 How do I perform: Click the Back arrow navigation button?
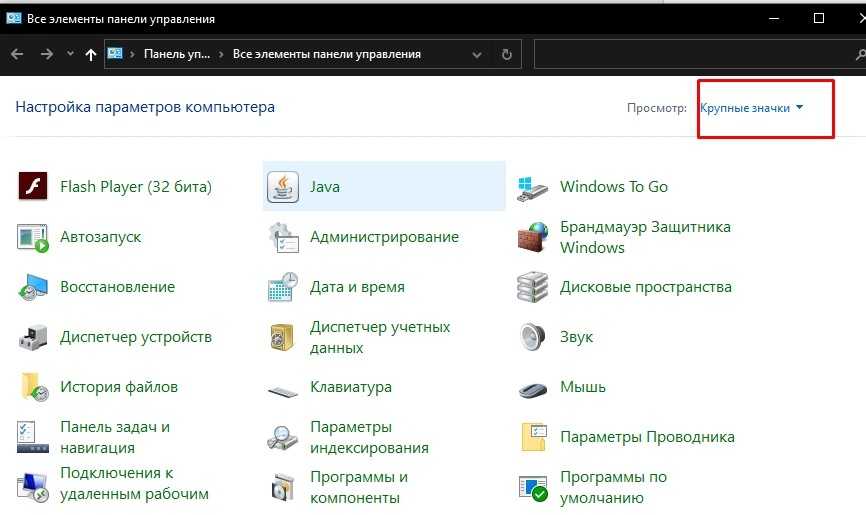(x=17, y=54)
